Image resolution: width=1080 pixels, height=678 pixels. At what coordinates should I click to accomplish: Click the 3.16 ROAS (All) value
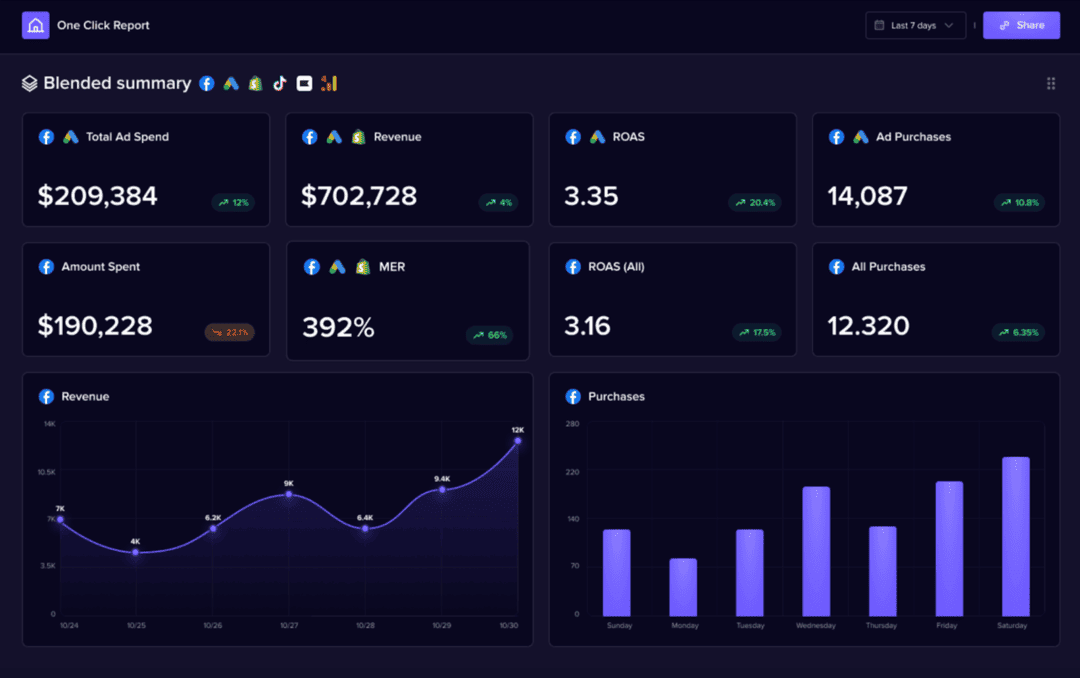point(588,325)
